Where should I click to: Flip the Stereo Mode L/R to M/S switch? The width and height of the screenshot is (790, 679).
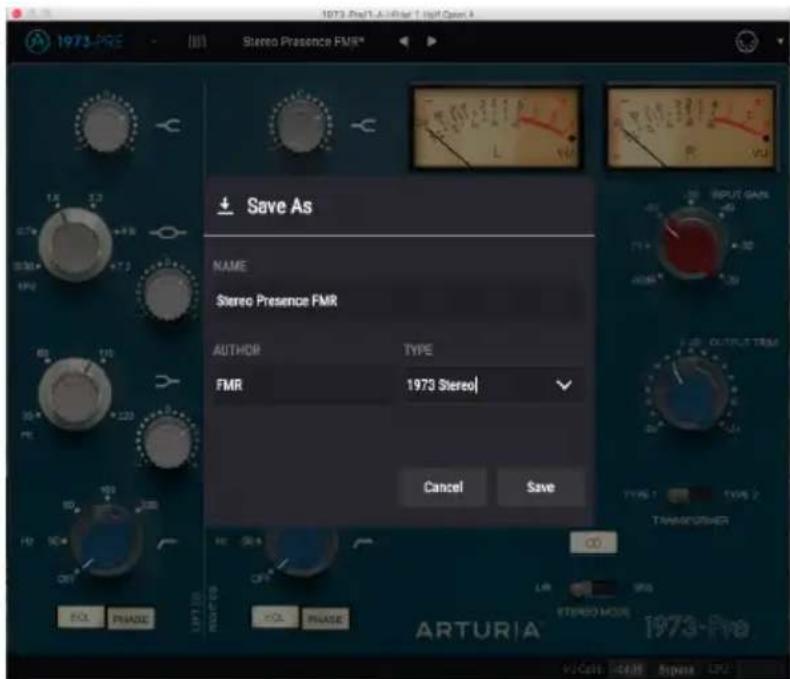click(592, 588)
